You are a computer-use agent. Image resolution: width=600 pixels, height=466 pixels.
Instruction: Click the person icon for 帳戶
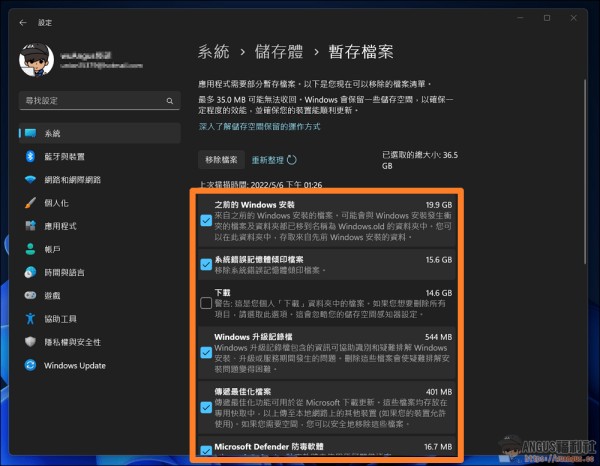point(30,249)
